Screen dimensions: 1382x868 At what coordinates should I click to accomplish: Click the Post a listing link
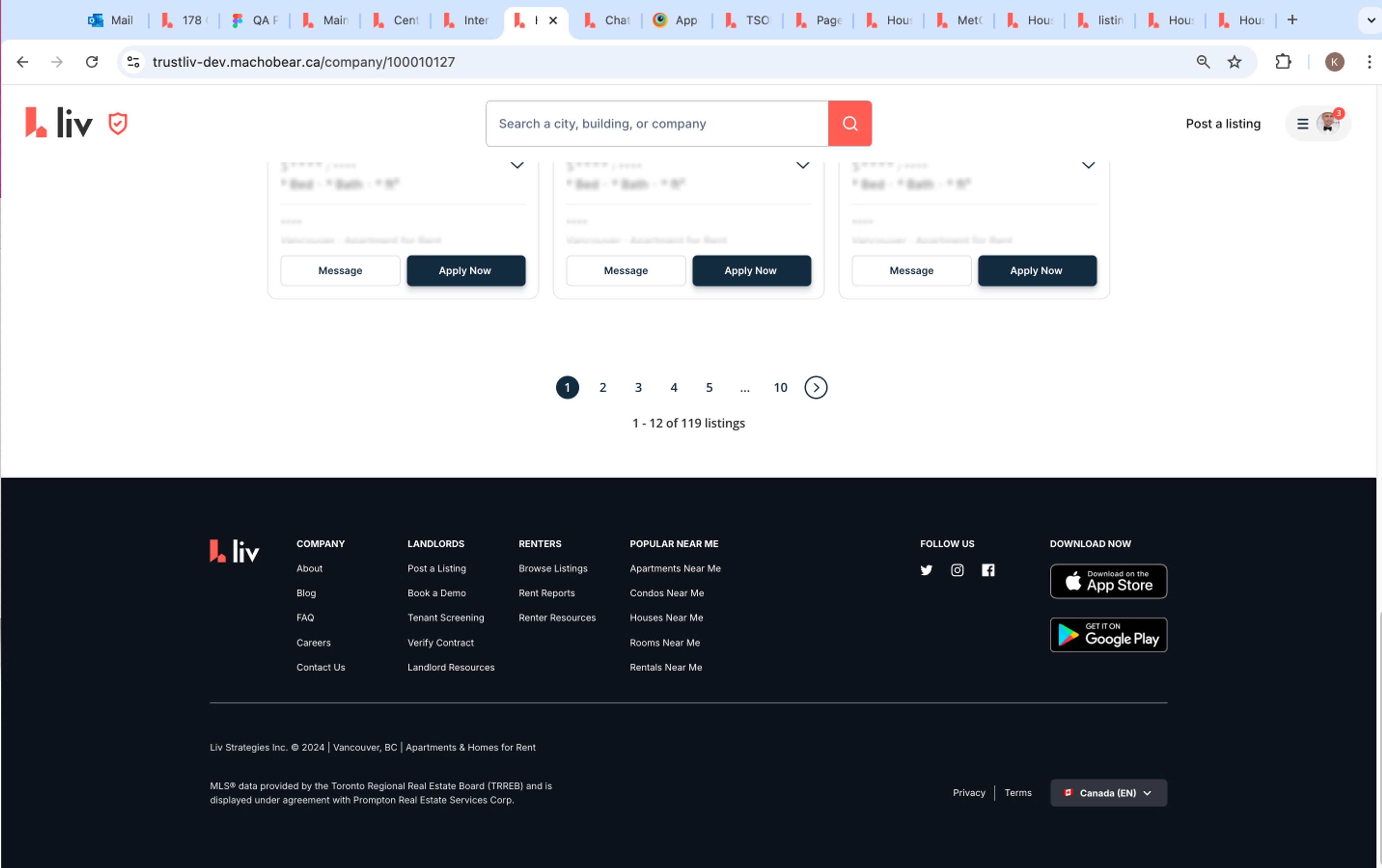[x=1223, y=123]
